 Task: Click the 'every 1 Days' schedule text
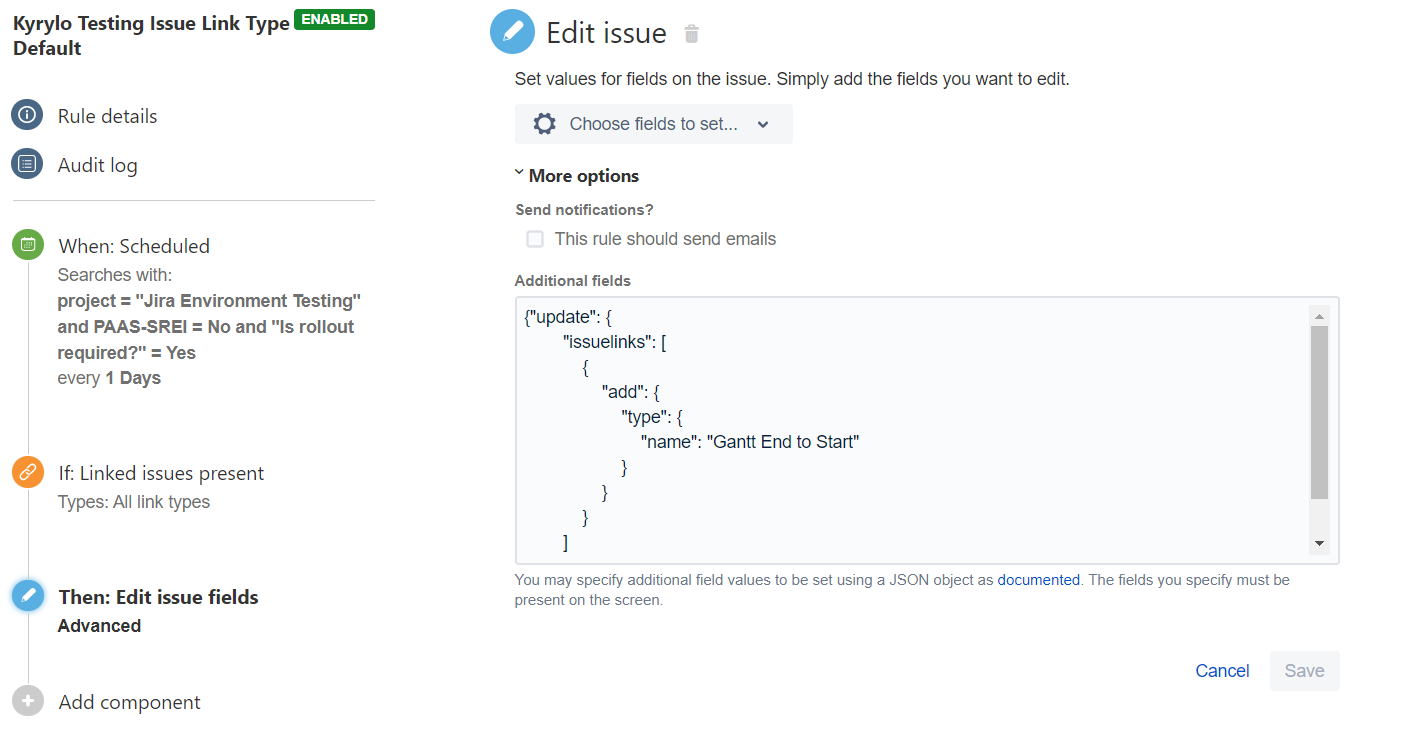click(109, 378)
